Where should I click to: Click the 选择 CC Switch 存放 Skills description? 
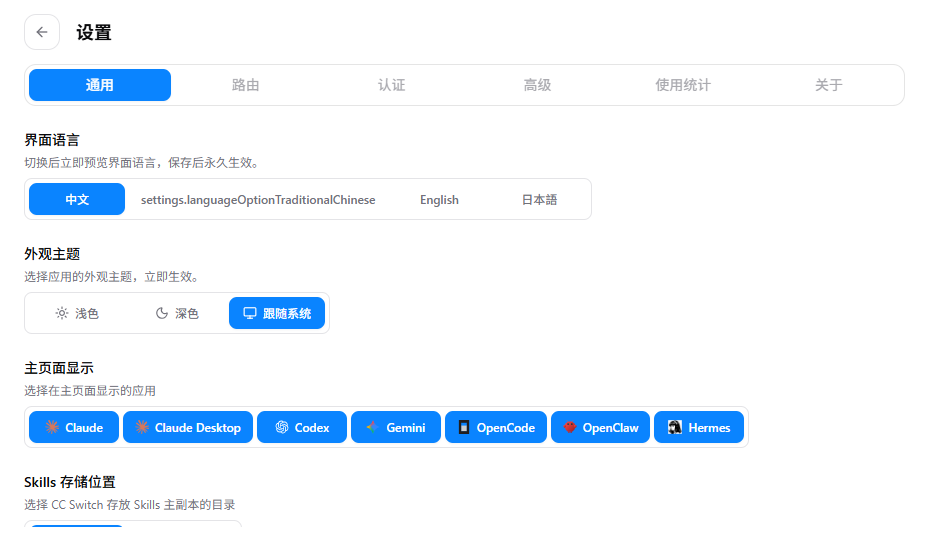(130, 504)
